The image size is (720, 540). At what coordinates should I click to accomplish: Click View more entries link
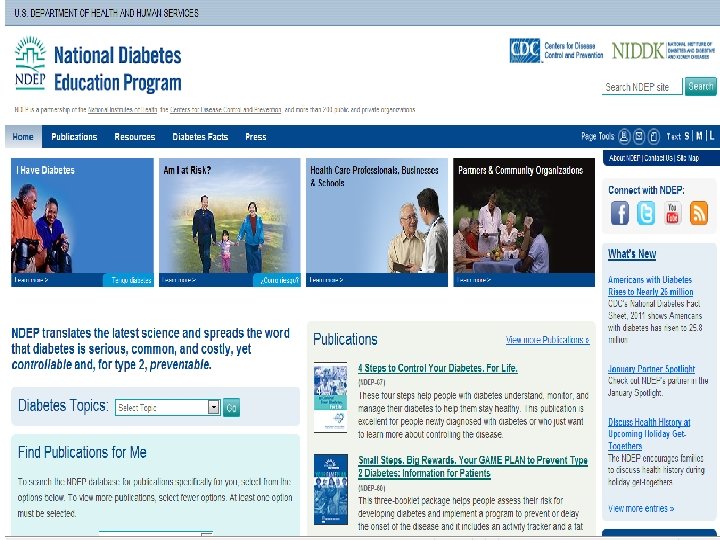pyautogui.click(x=641, y=508)
